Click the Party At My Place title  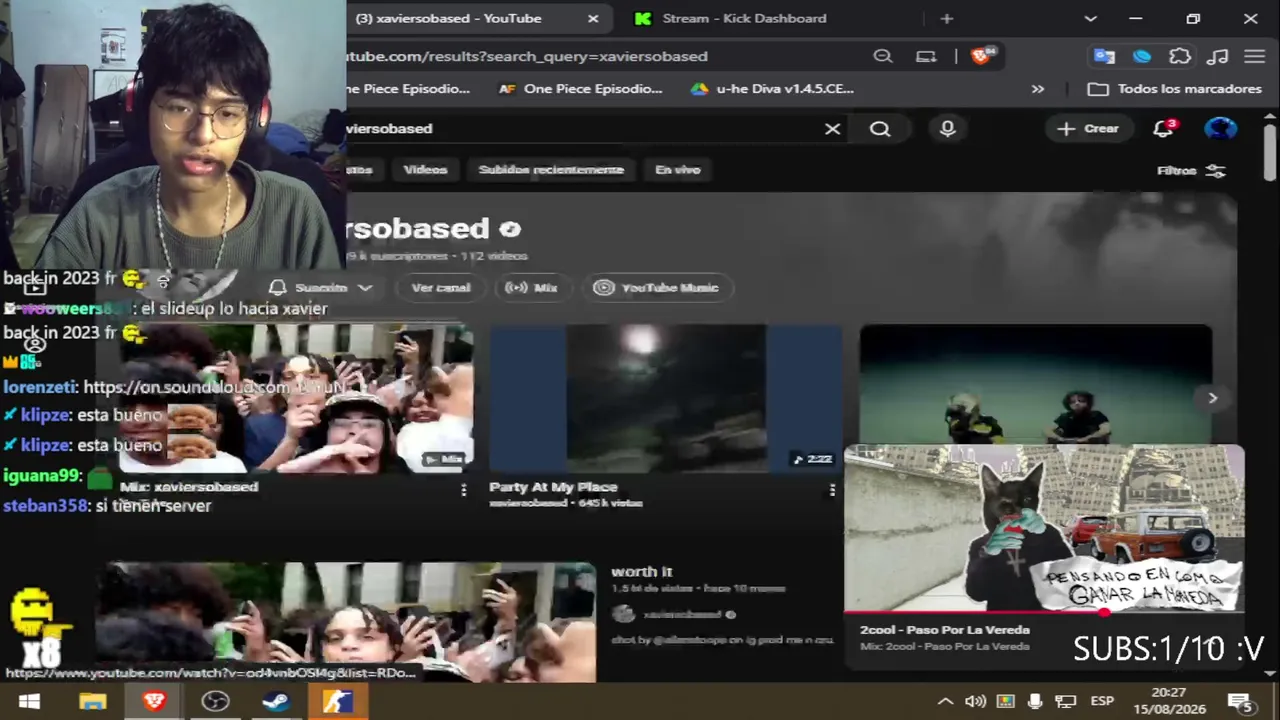(x=553, y=487)
